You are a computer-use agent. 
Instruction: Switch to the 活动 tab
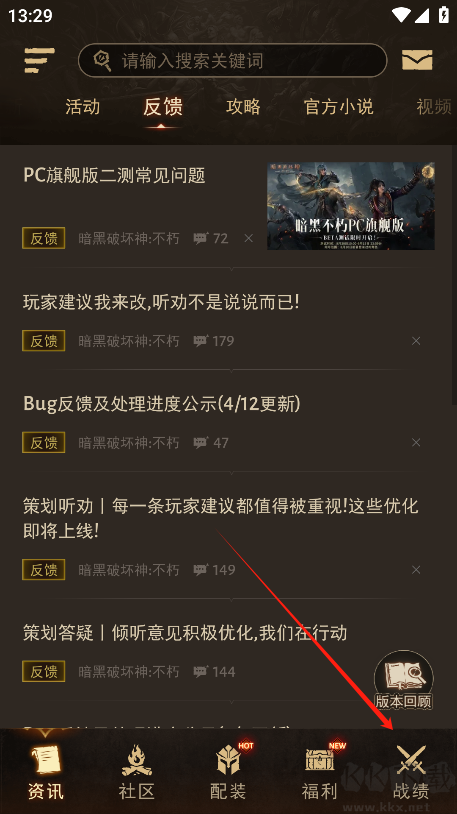pos(83,107)
